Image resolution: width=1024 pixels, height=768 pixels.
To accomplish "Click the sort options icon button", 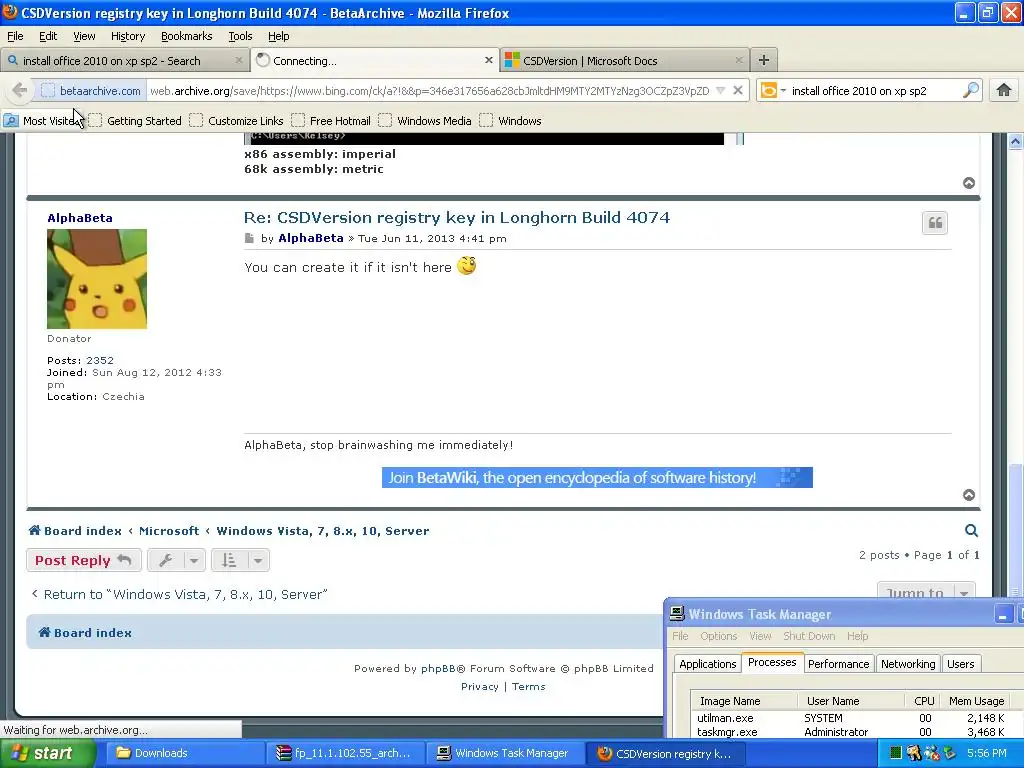I will click(229, 560).
